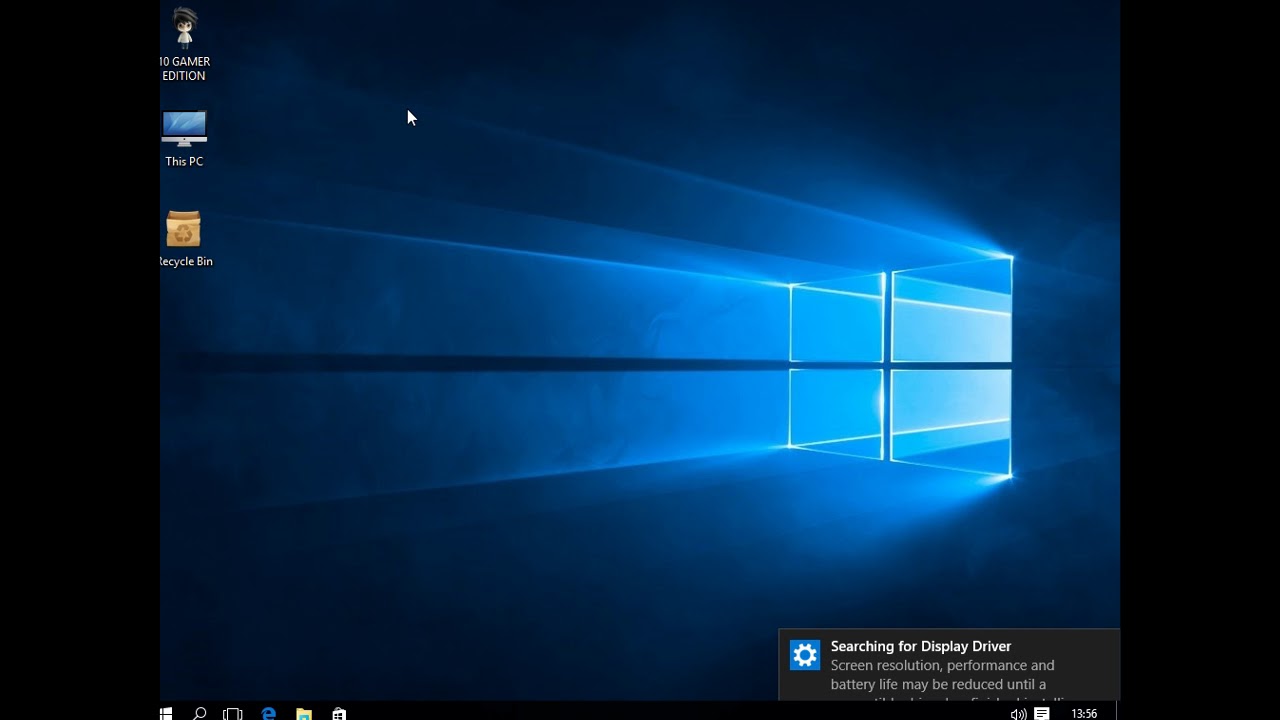Open File Explorer from the taskbar
Viewport: 1280px width, 720px height.
point(304,713)
